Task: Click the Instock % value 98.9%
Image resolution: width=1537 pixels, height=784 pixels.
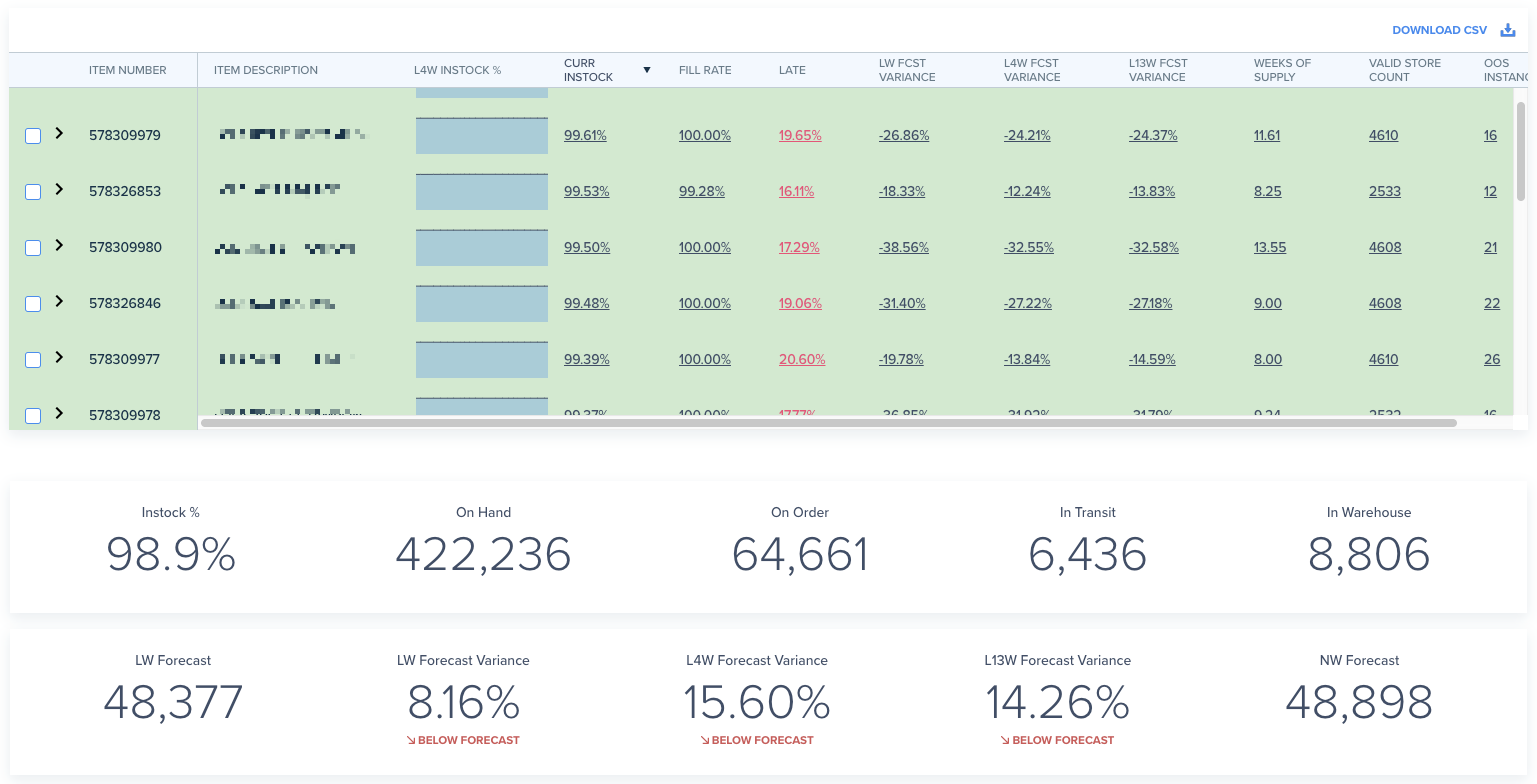Action: pos(171,555)
